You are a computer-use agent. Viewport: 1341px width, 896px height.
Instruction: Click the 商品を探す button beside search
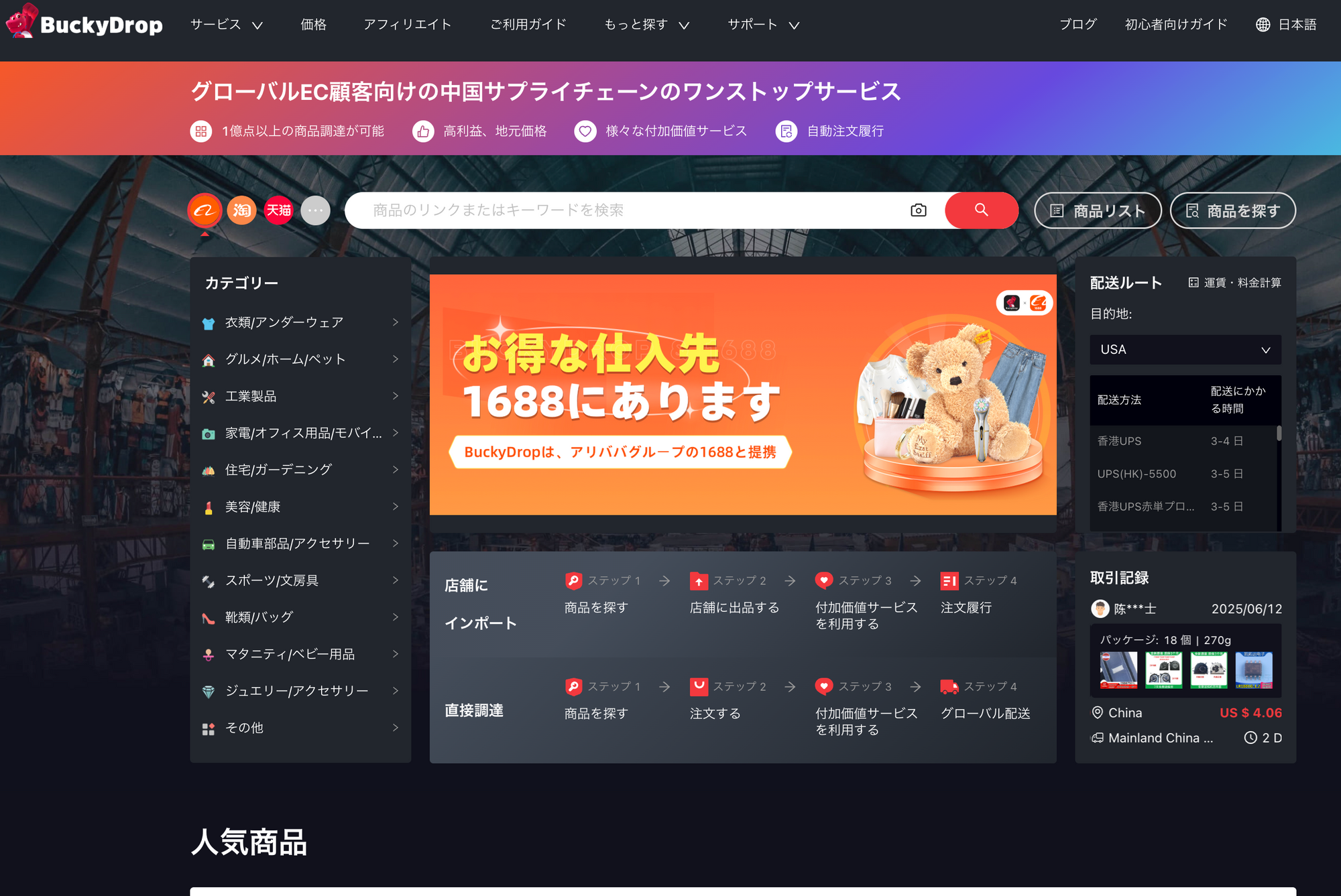(x=1232, y=211)
